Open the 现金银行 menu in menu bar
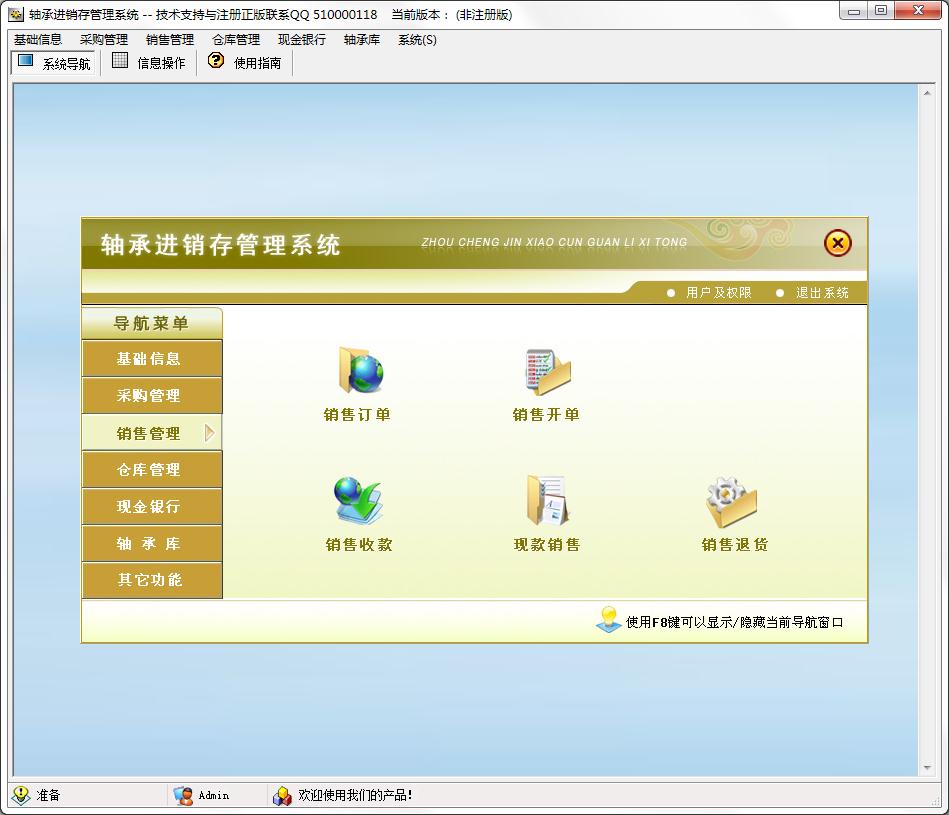Viewport: 949px width, 815px height. point(302,40)
